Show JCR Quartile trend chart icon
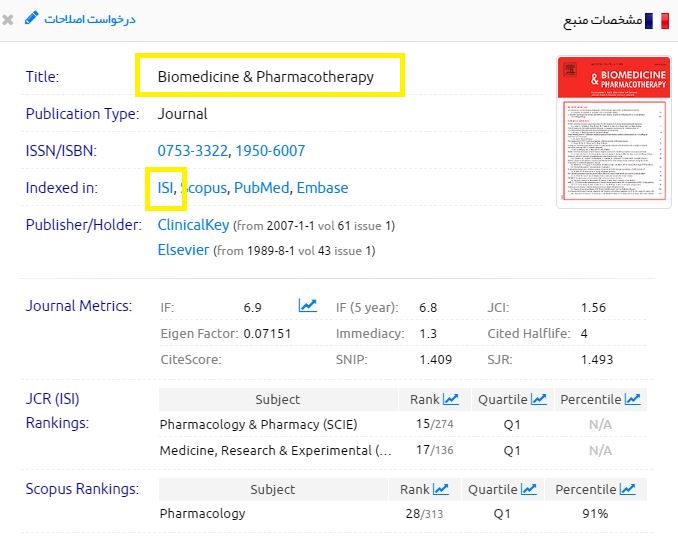 538,400
